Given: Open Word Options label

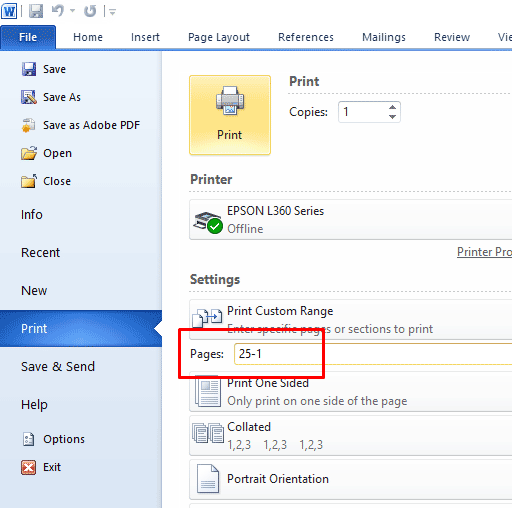Looking at the screenshot, I should pos(64,439).
